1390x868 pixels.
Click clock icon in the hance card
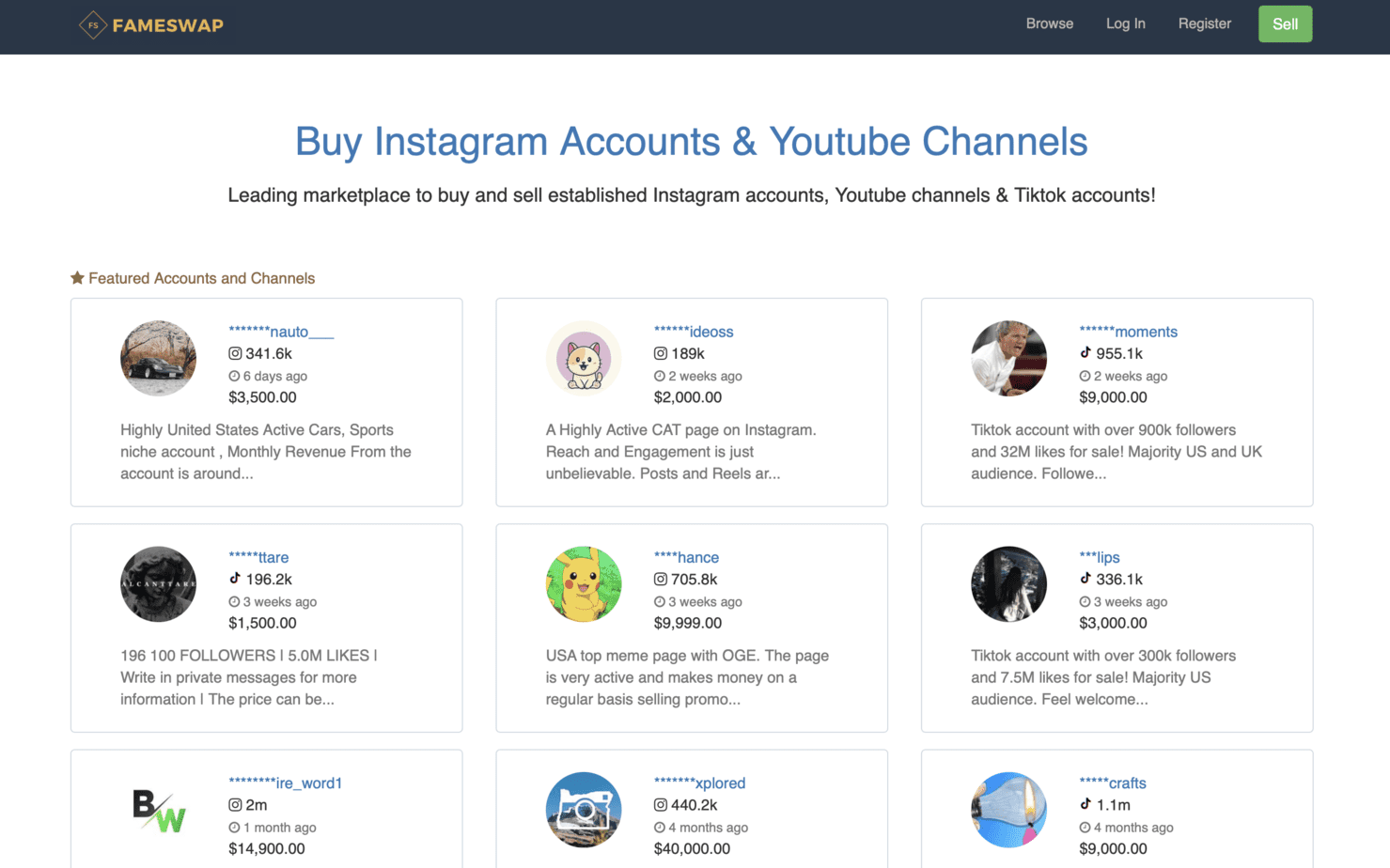point(660,601)
